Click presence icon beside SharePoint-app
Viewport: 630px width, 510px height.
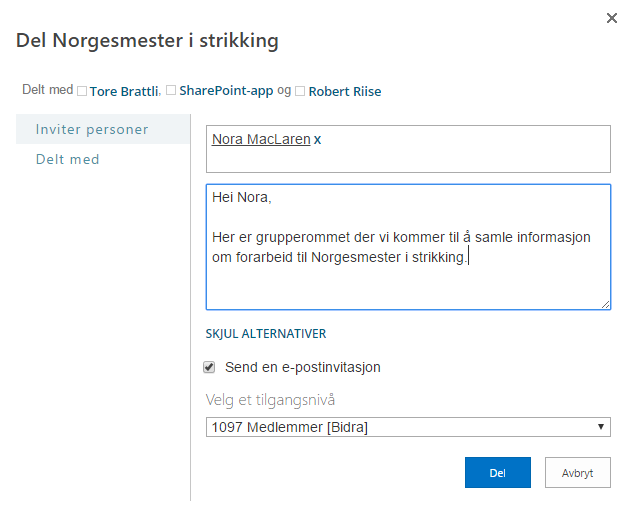click(171, 91)
